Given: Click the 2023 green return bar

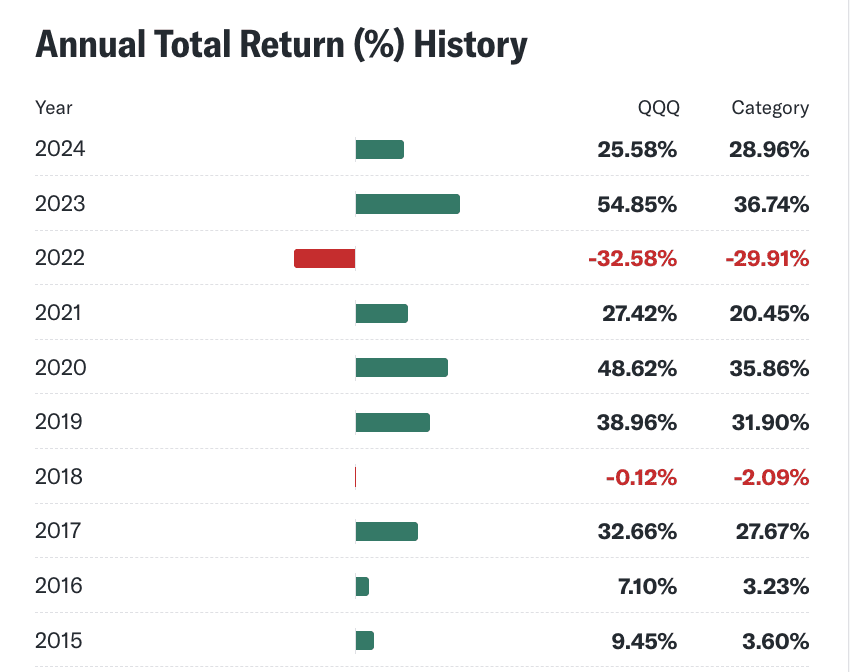Looking at the screenshot, I should pos(408,204).
